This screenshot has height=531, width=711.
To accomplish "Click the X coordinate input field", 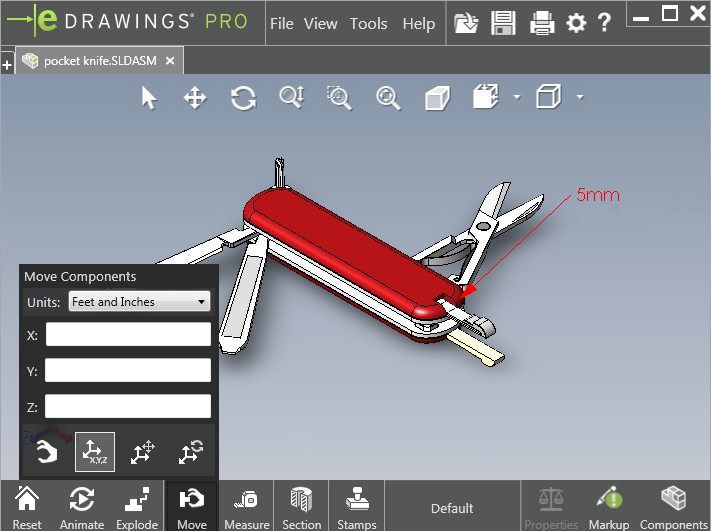I will coord(128,335).
